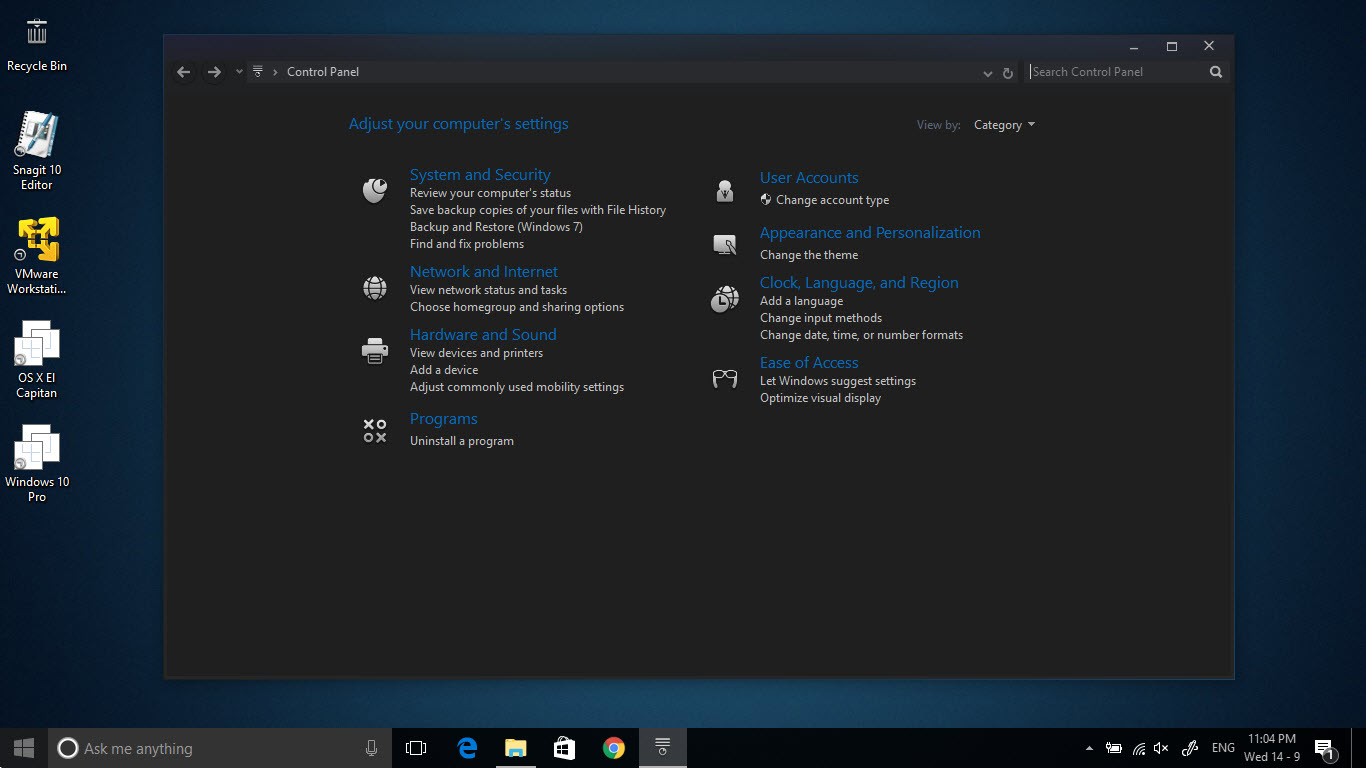Click the Ease of Access glasses icon

724,378
